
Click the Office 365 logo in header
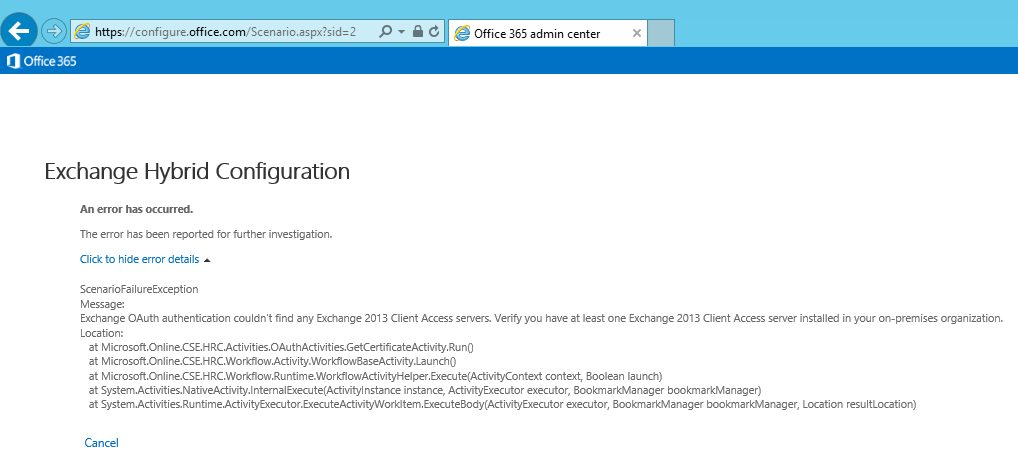coord(42,61)
